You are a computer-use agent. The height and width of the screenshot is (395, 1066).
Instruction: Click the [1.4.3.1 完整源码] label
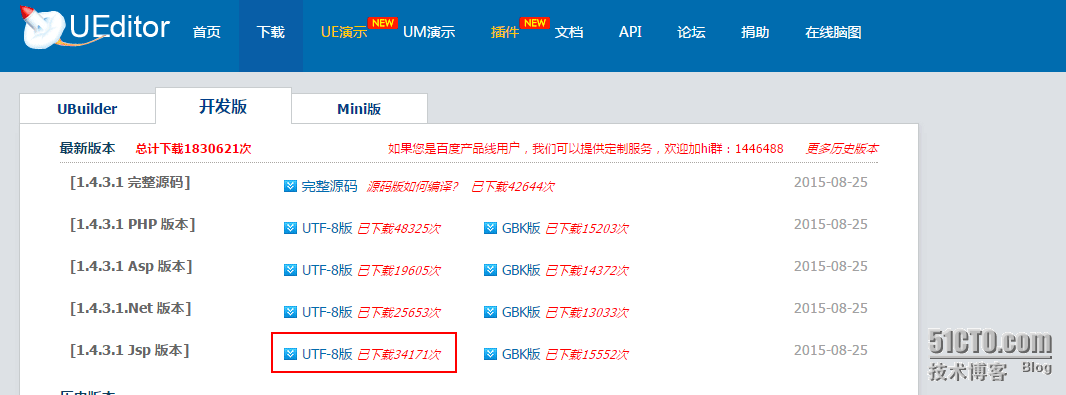pyautogui.click(x=130, y=182)
